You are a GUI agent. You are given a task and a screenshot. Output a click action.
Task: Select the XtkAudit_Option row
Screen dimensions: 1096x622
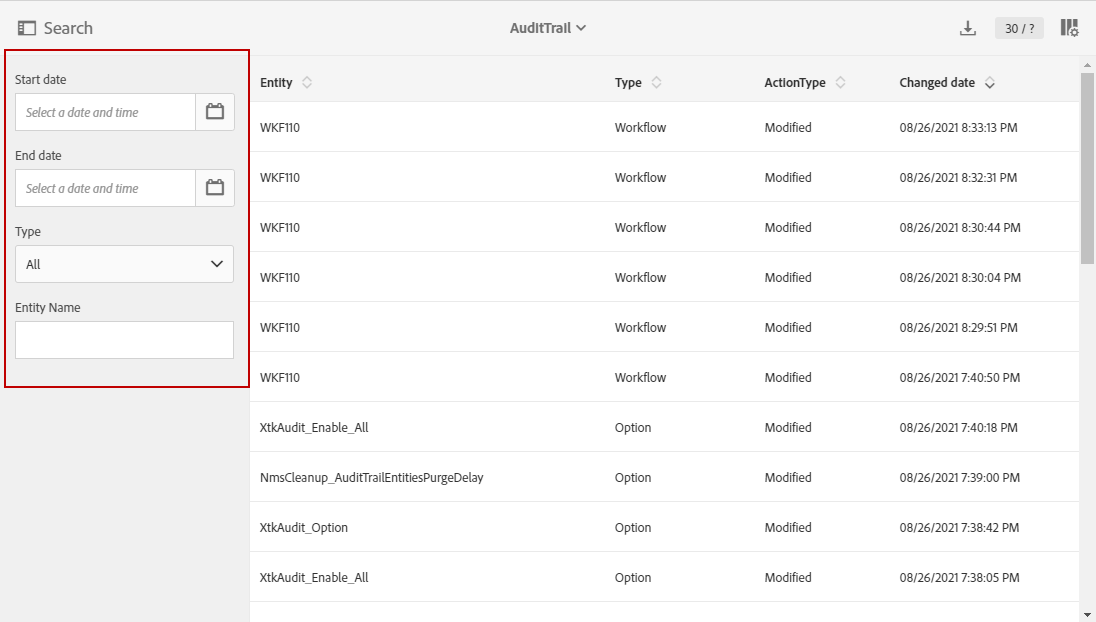point(304,527)
